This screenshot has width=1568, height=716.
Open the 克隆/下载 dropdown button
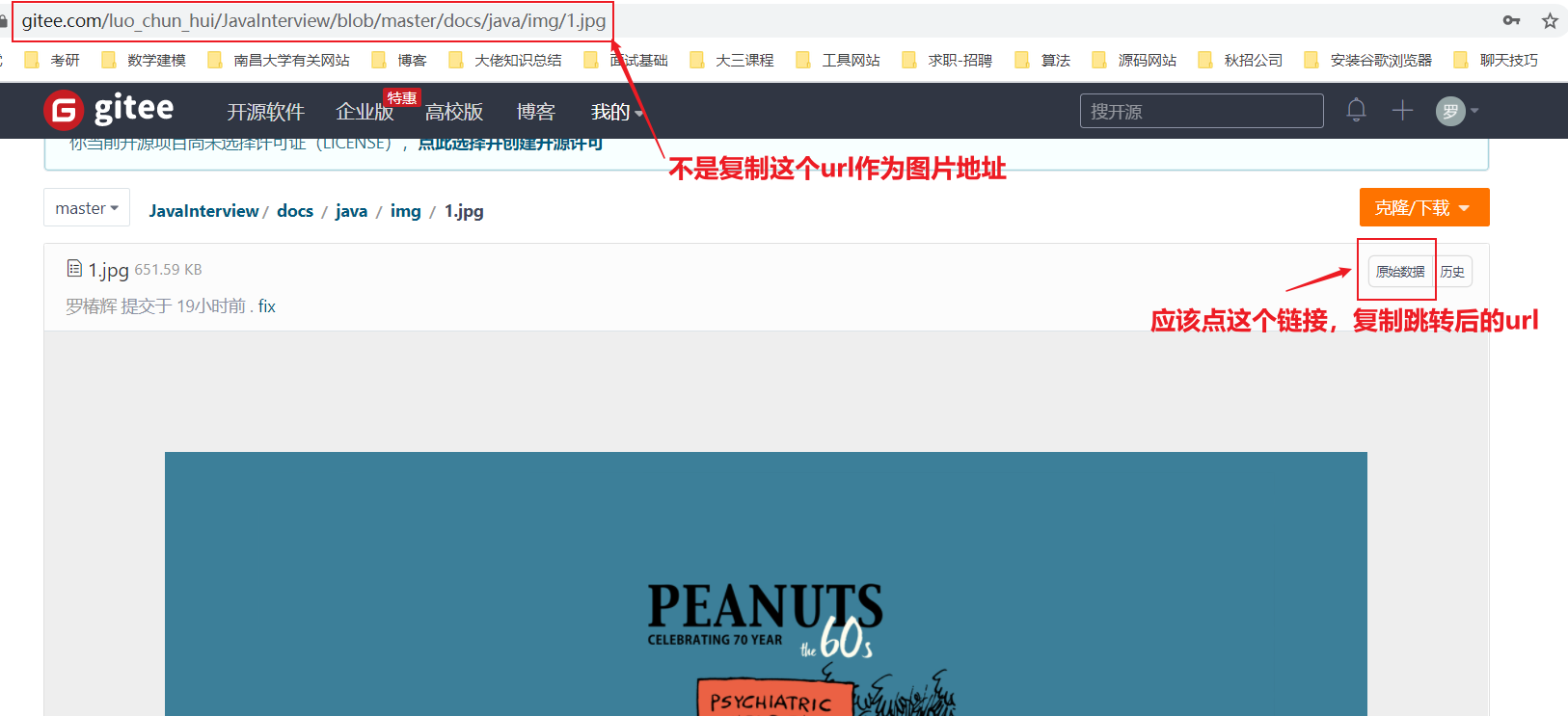[x=1424, y=207]
